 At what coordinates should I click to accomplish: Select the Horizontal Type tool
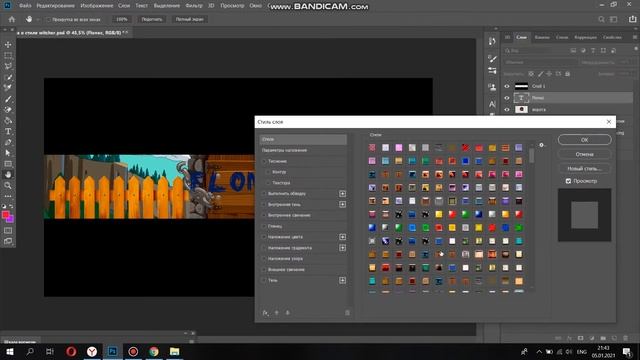pos(8,131)
